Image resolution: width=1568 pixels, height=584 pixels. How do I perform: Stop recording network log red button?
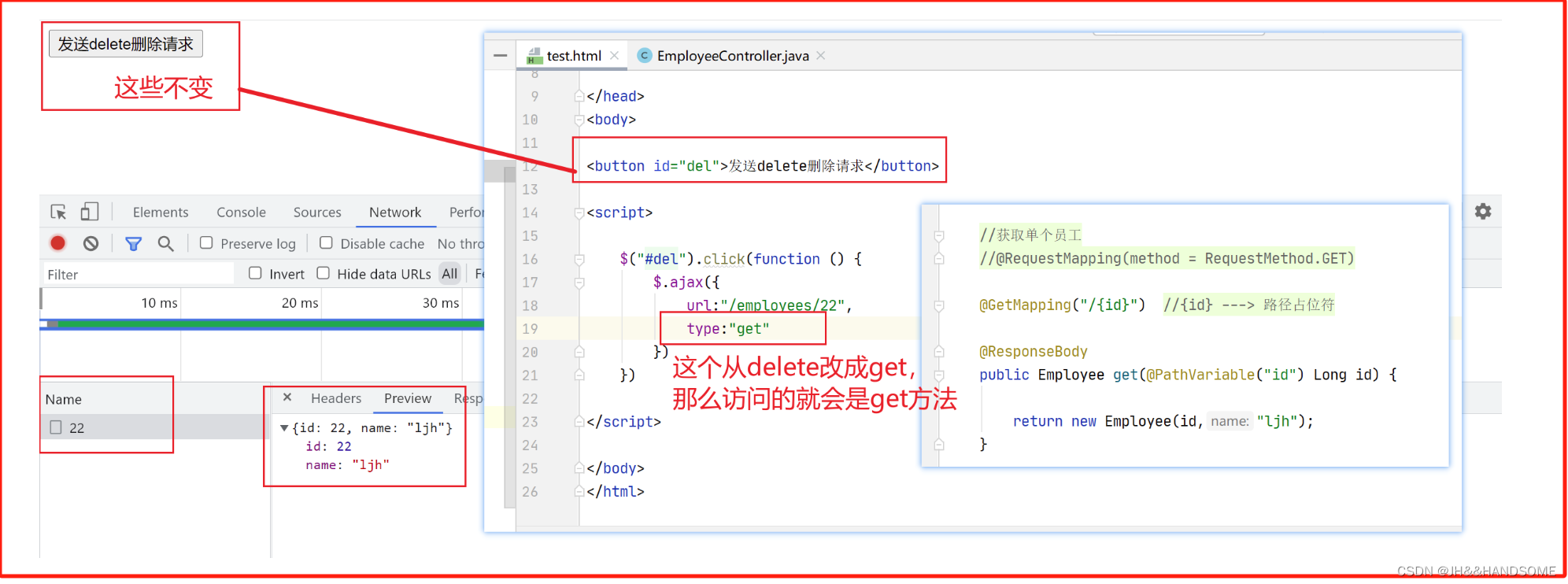[x=57, y=243]
